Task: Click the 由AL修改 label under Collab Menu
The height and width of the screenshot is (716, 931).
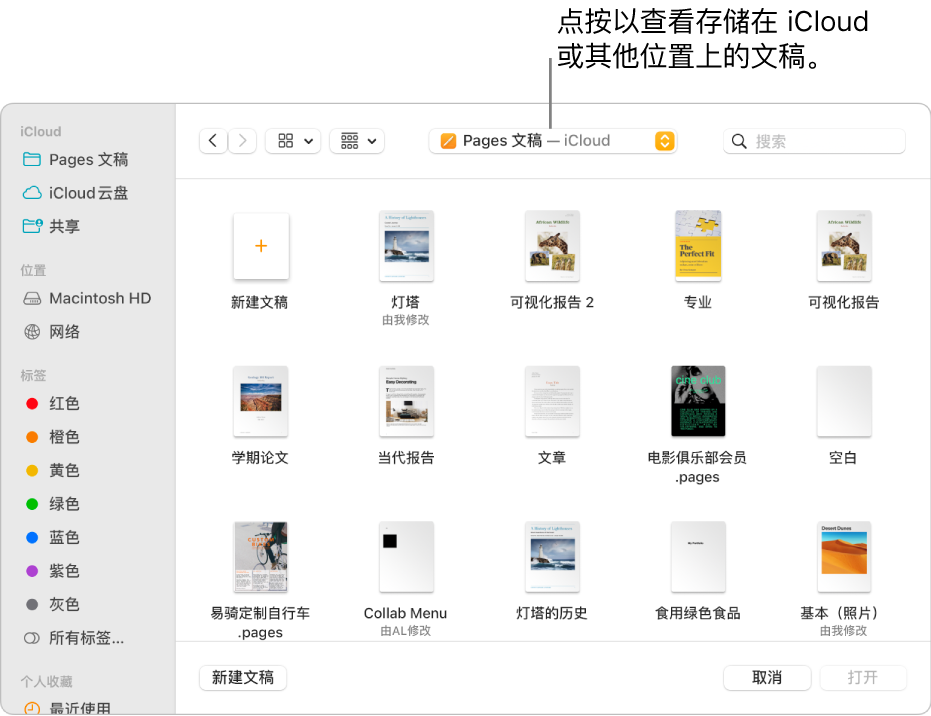Action: point(406,631)
